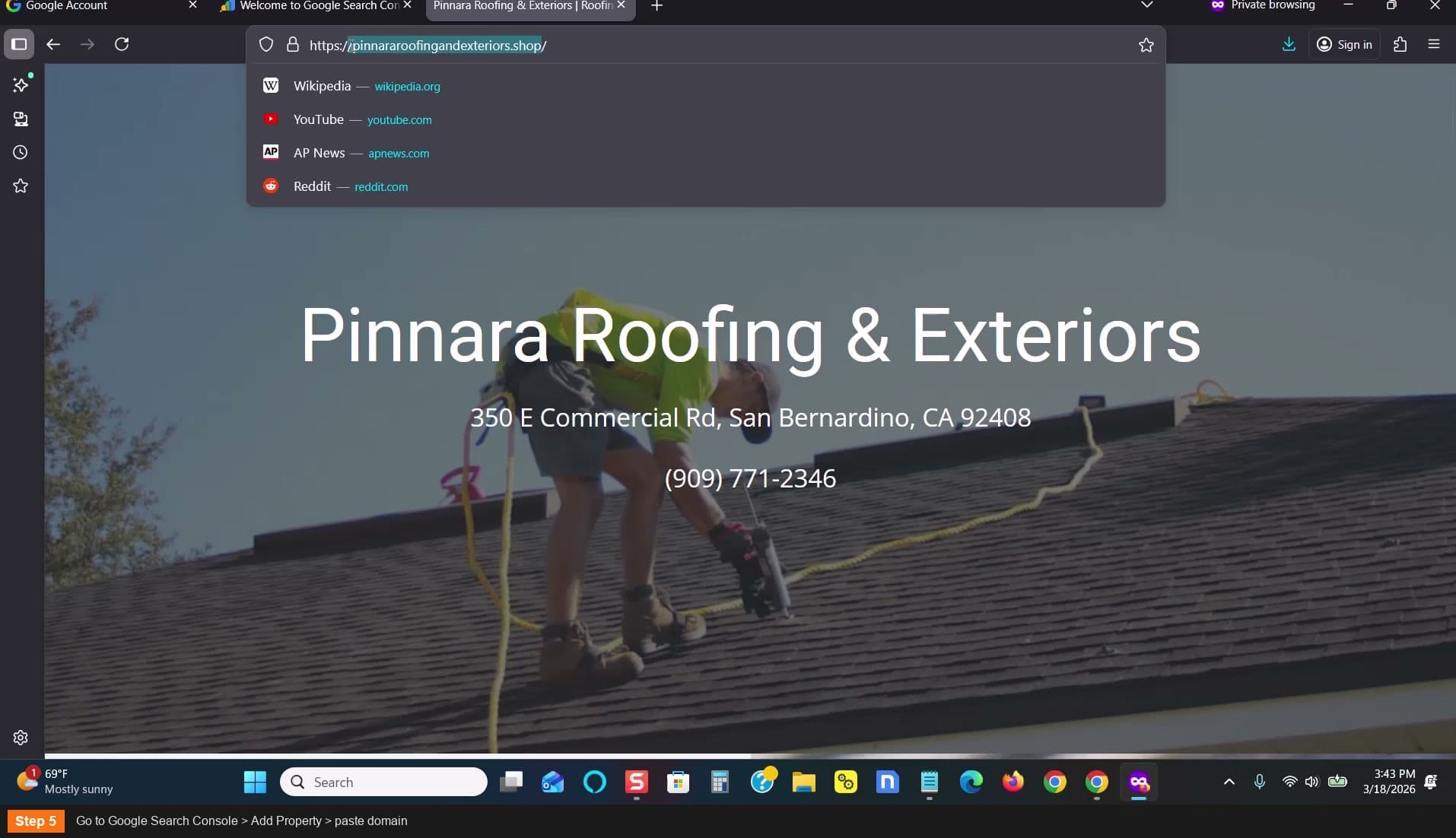Viewport: 1456px width, 838px height.
Task: Open the microphone tray icon
Action: pyautogui.click(x=1260, y=782)
